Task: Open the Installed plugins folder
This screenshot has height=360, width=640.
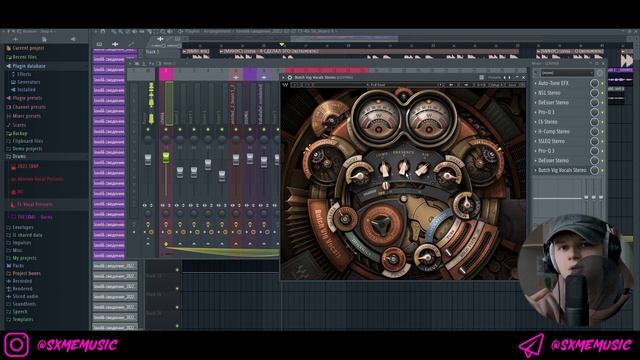Action: point(26,90)
